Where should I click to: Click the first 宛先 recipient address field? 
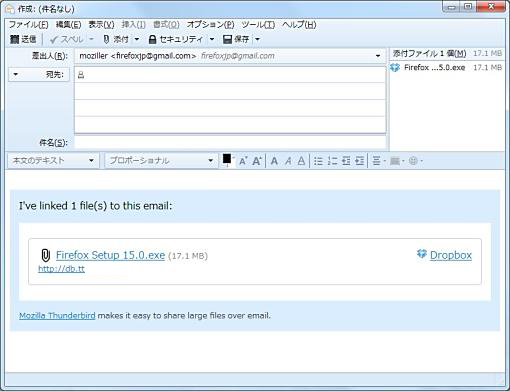tap(230, 75)
